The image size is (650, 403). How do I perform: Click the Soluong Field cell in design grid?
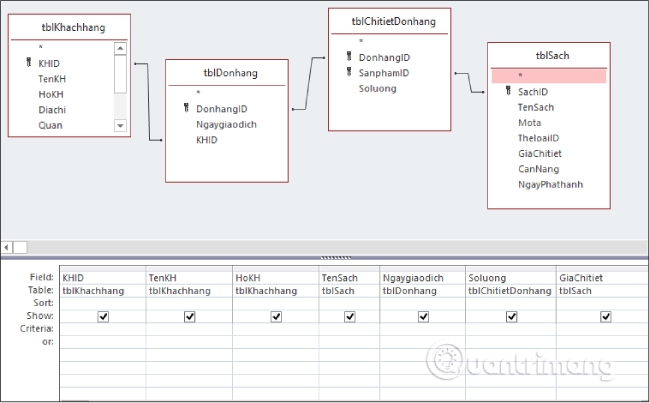511,278
